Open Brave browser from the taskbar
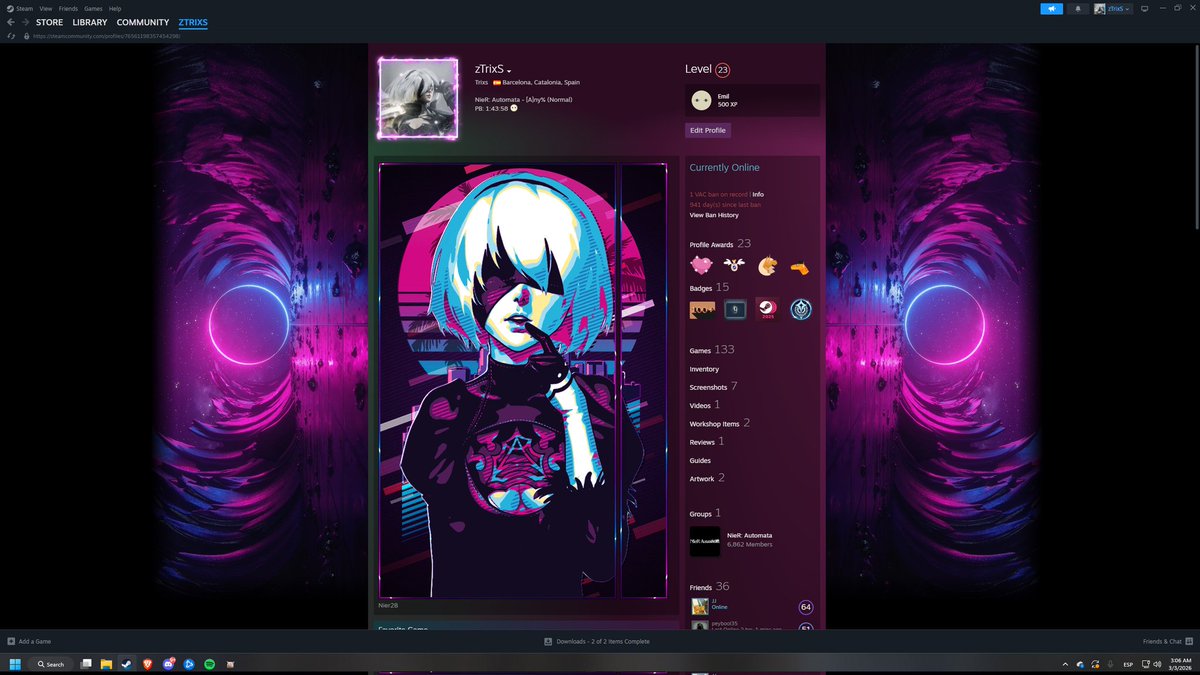 point(146,664)
